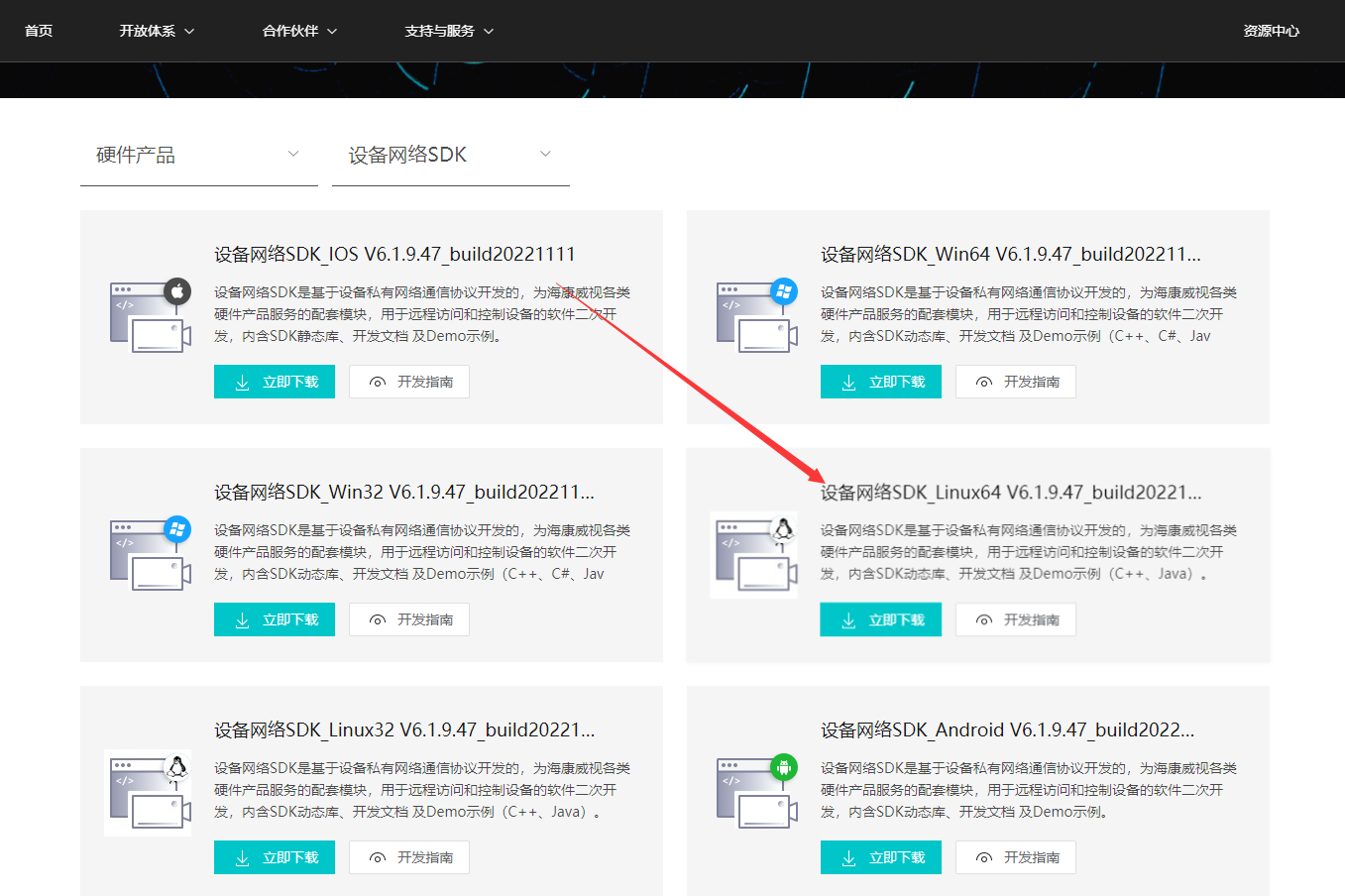Open the 设备网络SDK type dropdown
This screenshot has height=896, width=1345.
[x=451, y=156]
